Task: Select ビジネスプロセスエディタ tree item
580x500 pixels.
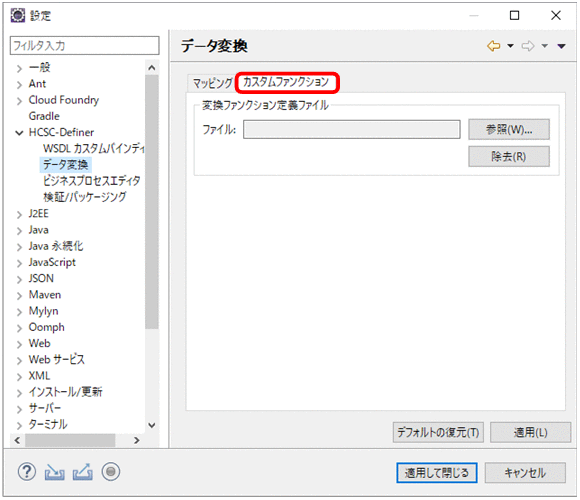Action: click(x=91, y=181)
